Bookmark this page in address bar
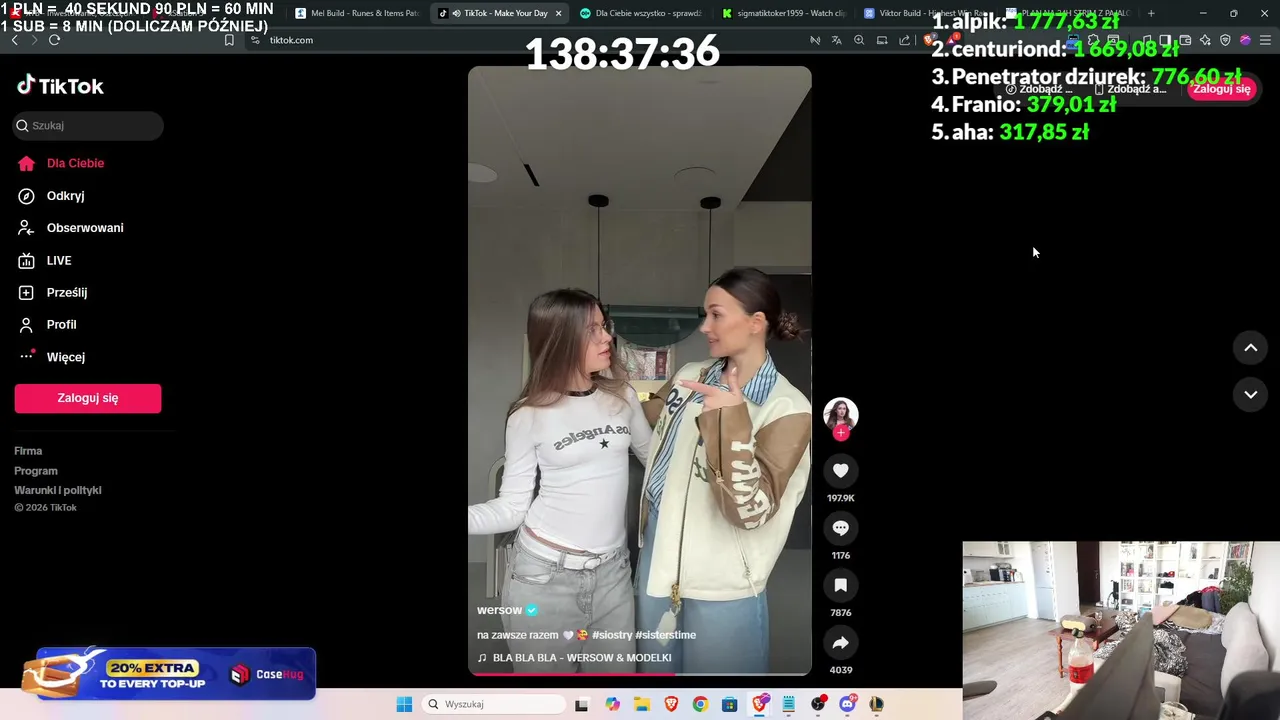Viewport: 1280px width, 720px height. tap(229, 40)
